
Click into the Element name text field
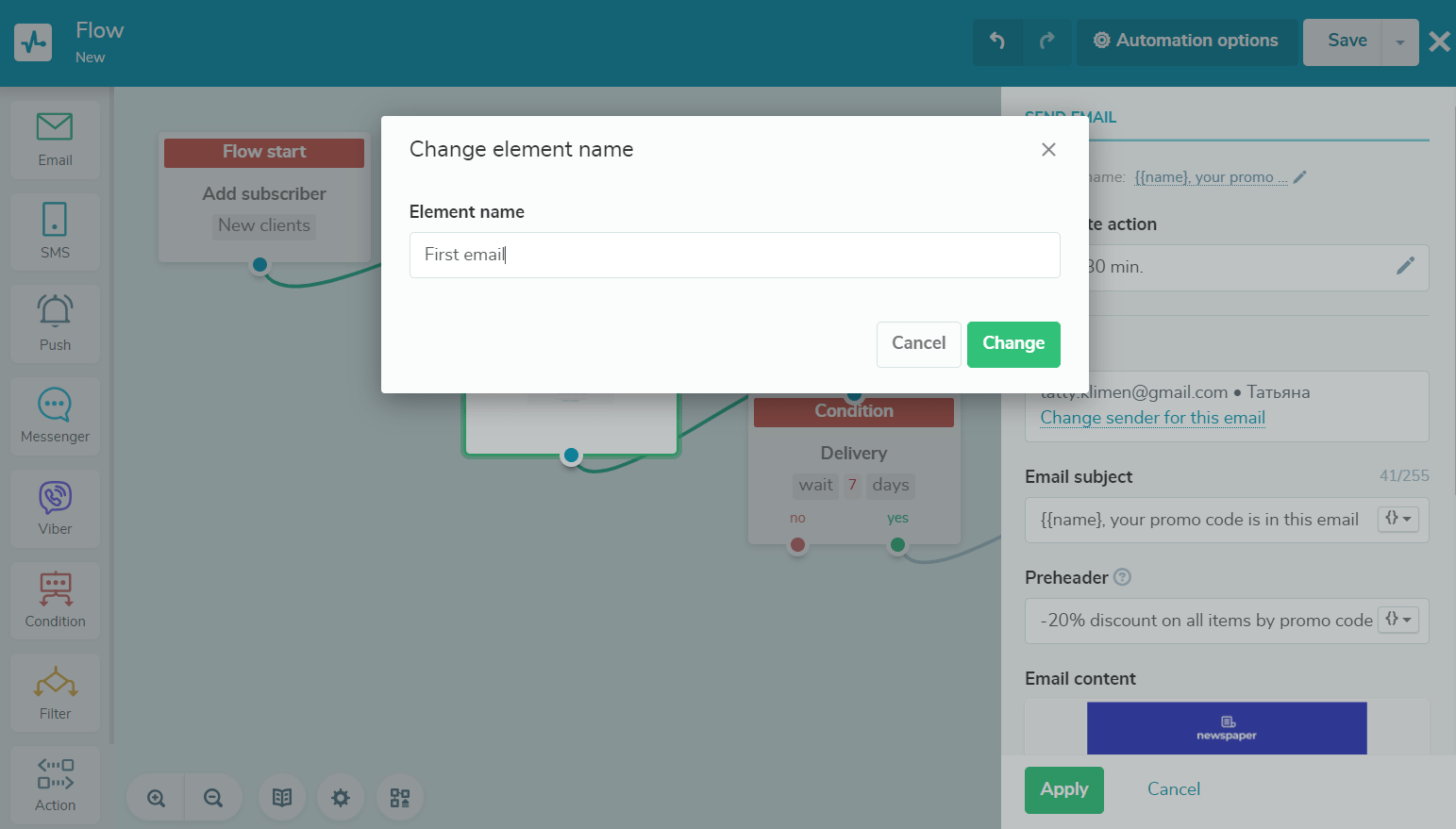click(x=734, y=255)
